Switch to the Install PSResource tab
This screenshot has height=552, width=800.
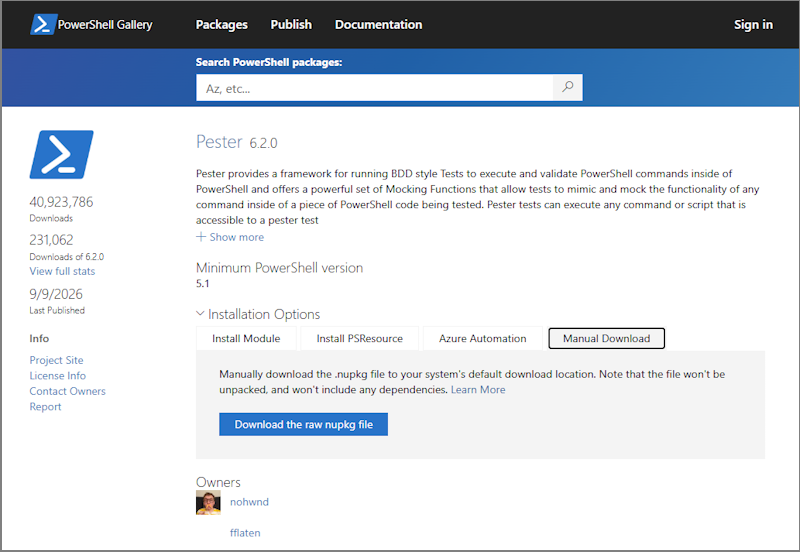(359, 338)
